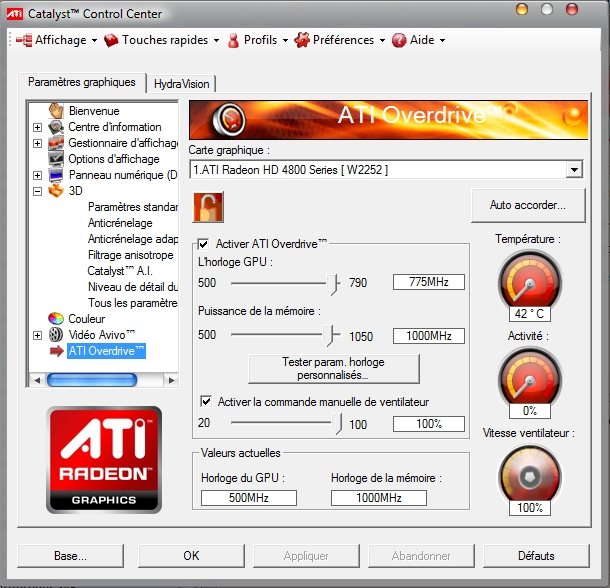Click the fan speed slider handle
Screen dimensions: 610x588
tap(337, 423)
